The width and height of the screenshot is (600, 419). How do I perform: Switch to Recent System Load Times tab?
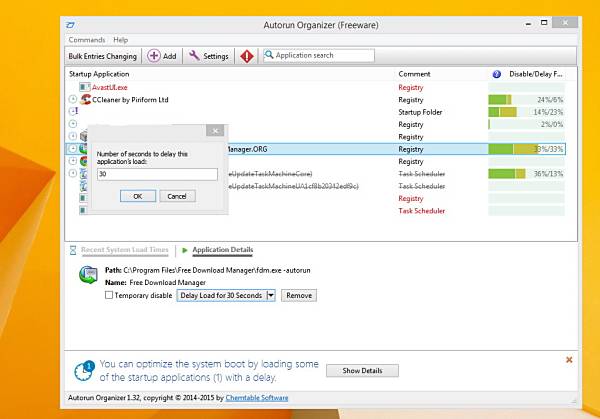pos(124,250)
